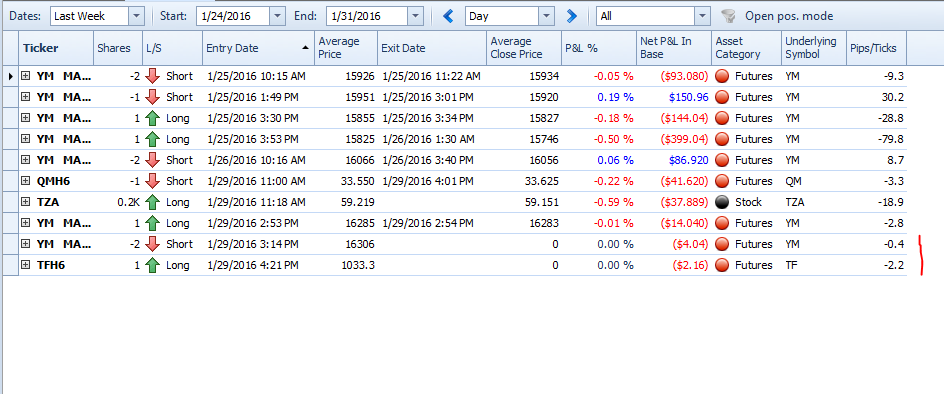This screenshot has width=944, height=394.
Task: Click red Futures dot in the ($14.040) row
Action: tap(721, 223)
